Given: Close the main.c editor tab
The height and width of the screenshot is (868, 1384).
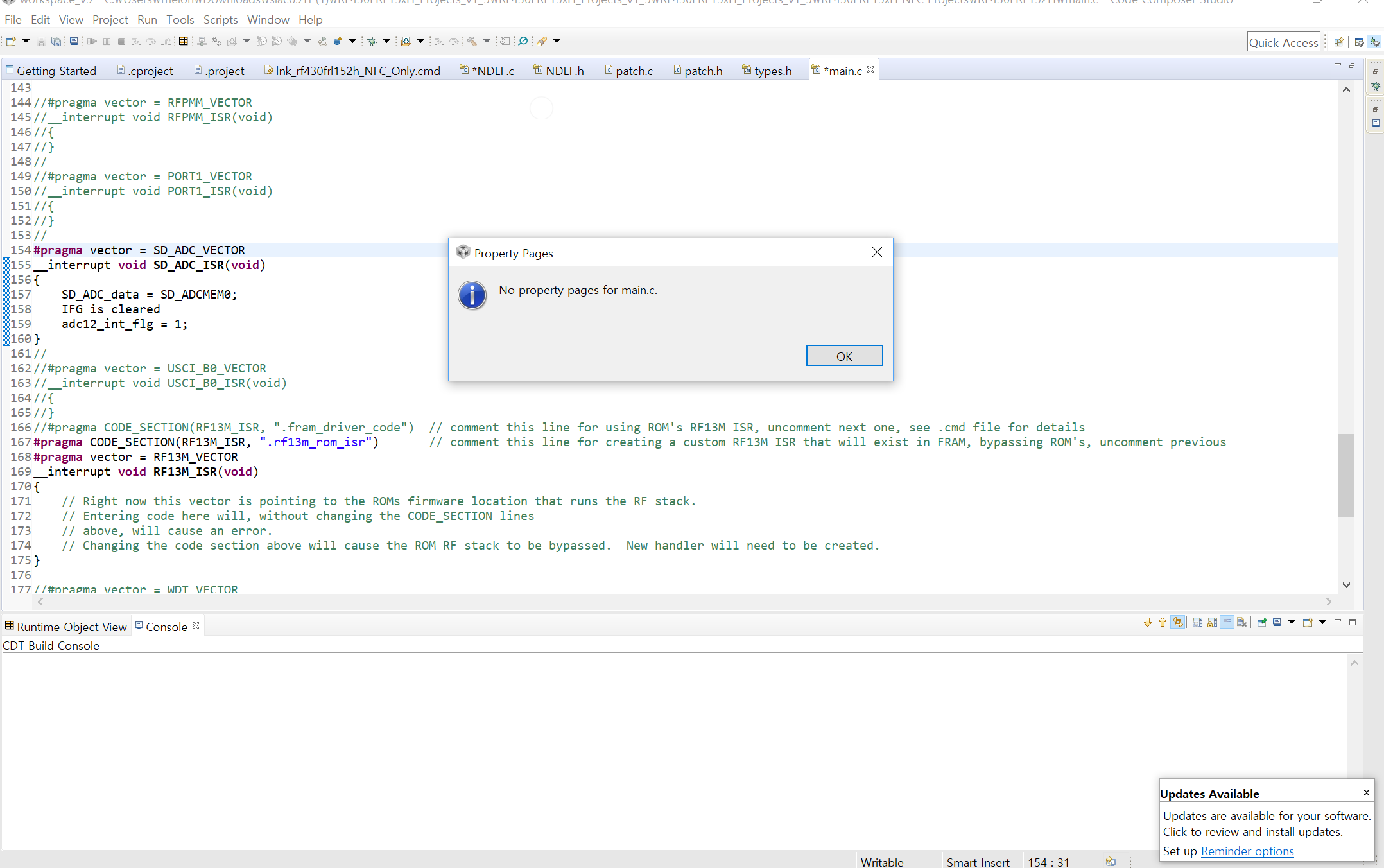Looking at the screenshot, I should [870, 69].
